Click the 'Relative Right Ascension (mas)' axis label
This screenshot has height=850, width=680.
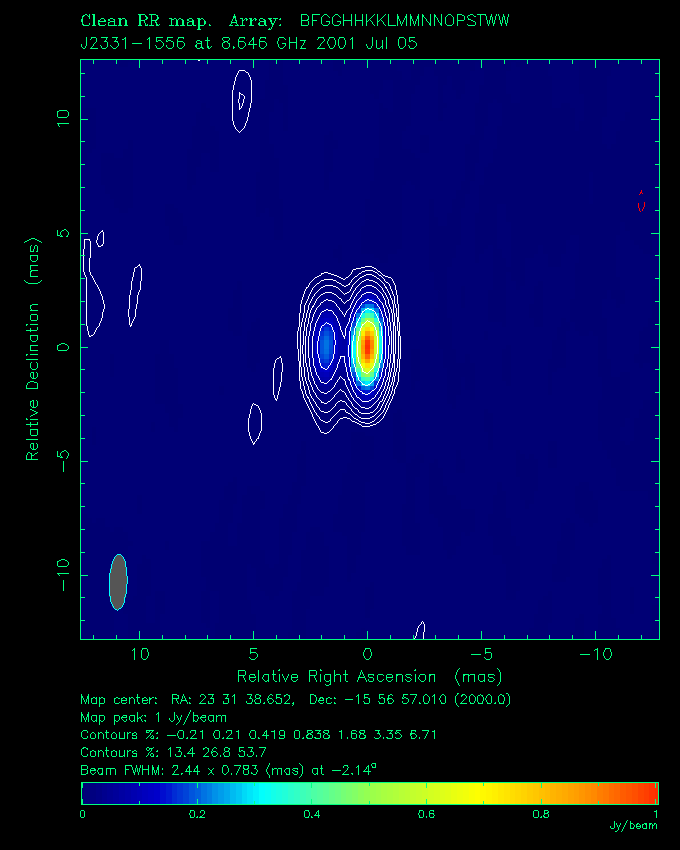[370, 677]
